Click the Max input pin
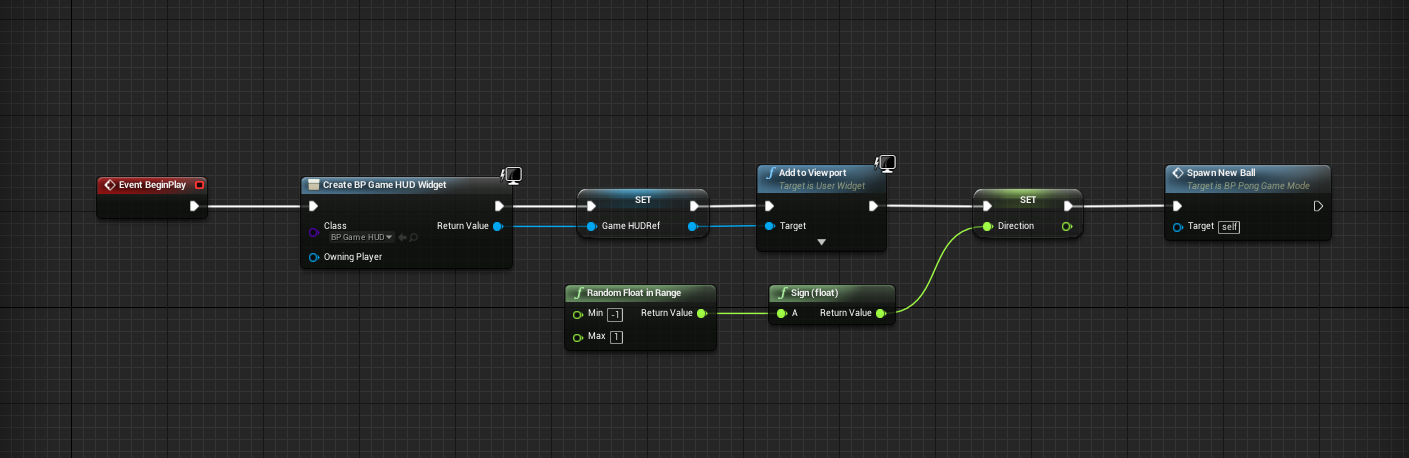The width and height of the screenshot is (1409, 458). click(578, 337)
